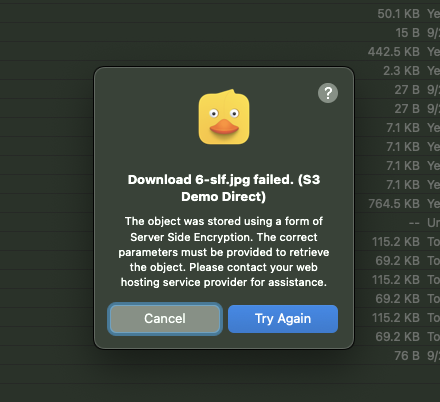Viewport: 440px width, 402px height.
Task: Click the "Download 6-slf.jpg failed" heading
Action: 224,188
